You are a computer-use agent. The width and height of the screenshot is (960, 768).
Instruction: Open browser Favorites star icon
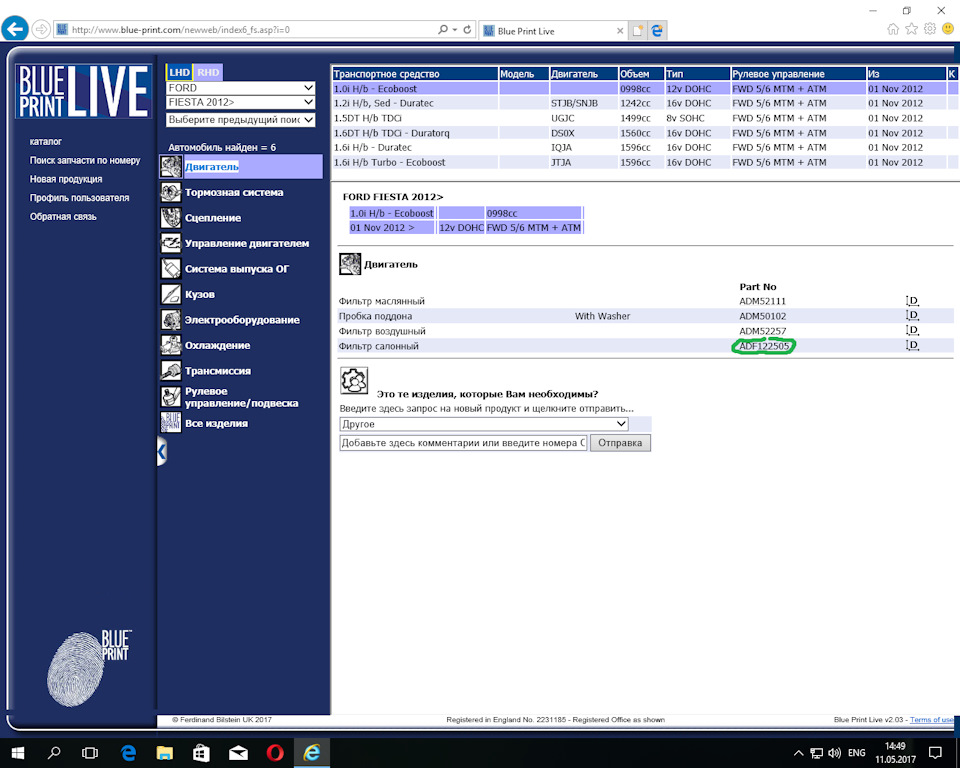point(912,29)
